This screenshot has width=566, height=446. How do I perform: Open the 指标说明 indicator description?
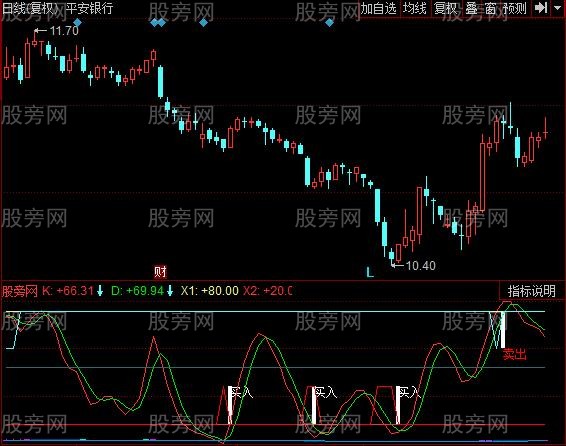(531, 290)
